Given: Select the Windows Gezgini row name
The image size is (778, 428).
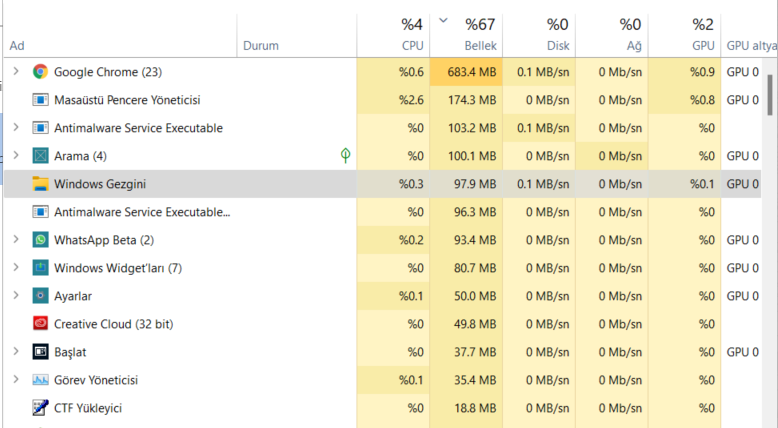Looking at the screenshot, I should tap(100, 184).
